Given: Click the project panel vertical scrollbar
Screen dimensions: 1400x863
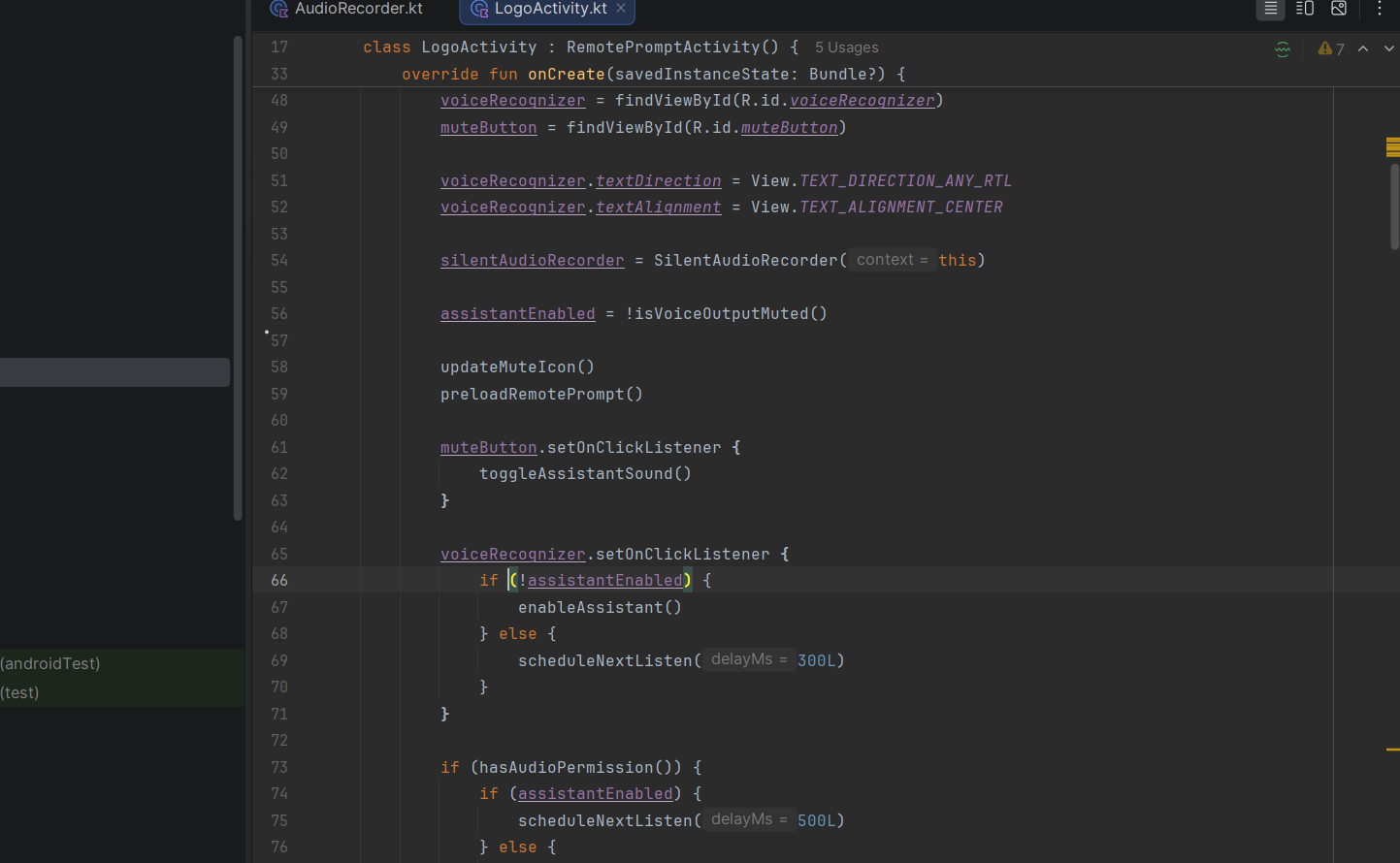Looking at the screenshot, I should pyautogui.click(x=238, y=278).
